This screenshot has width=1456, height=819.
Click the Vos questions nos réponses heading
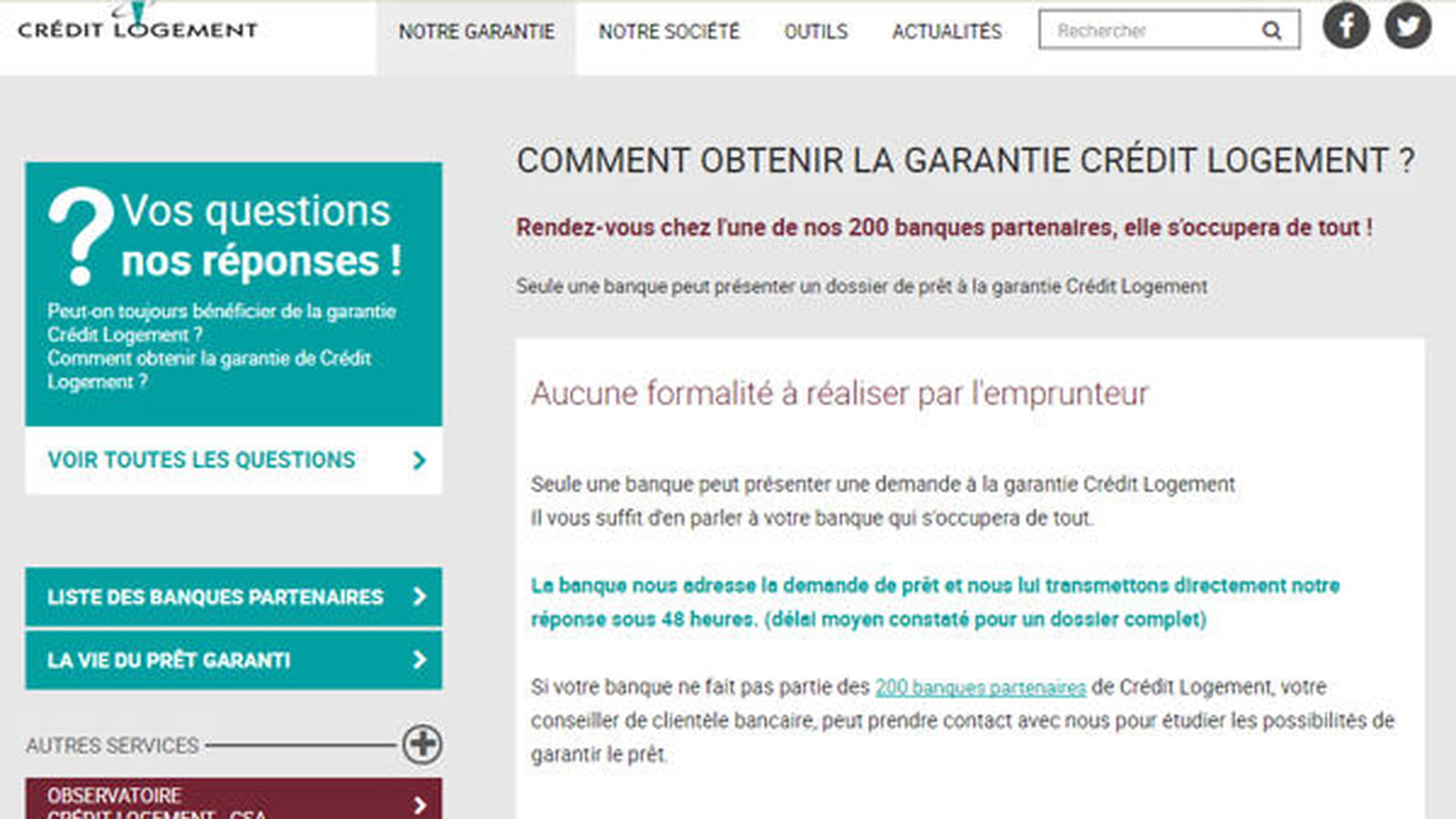[x=260, y=236]
